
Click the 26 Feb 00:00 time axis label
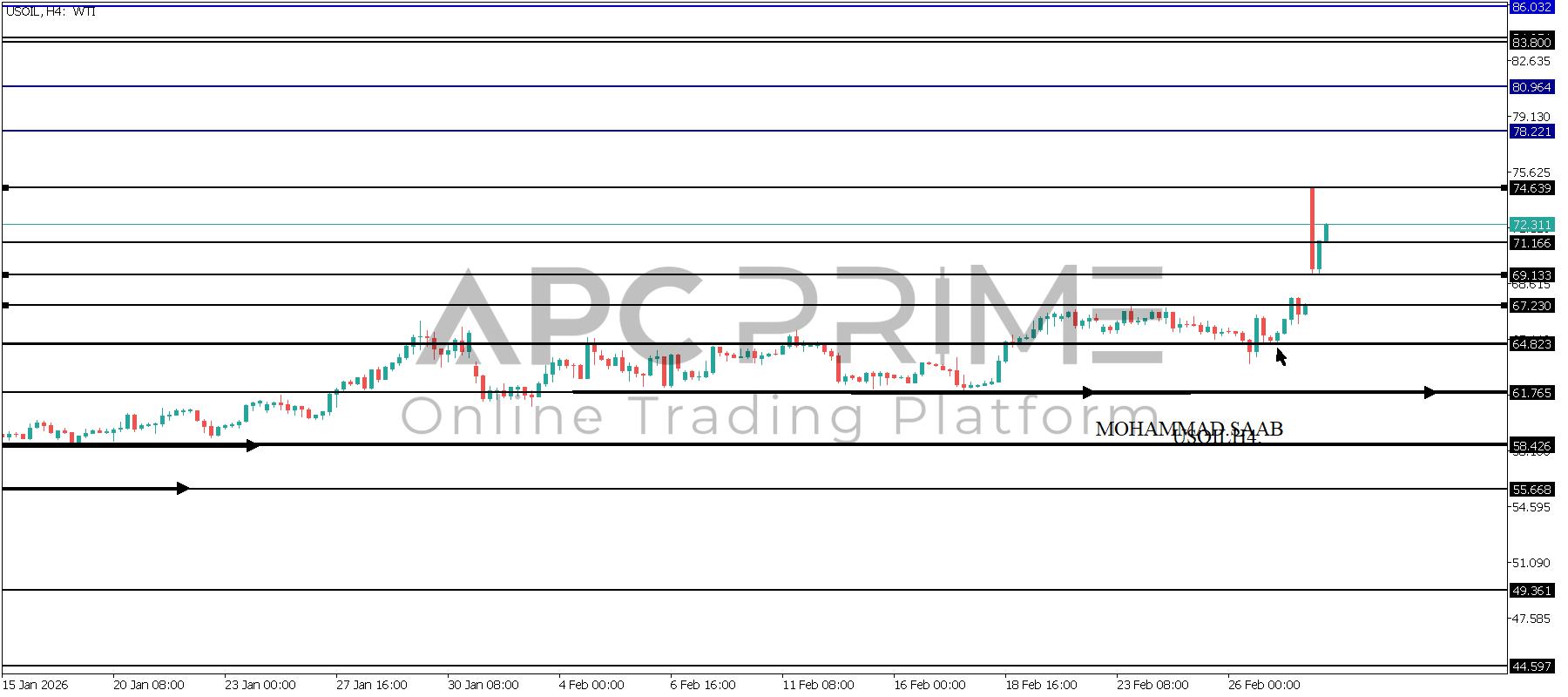(x=1263, y=685)
